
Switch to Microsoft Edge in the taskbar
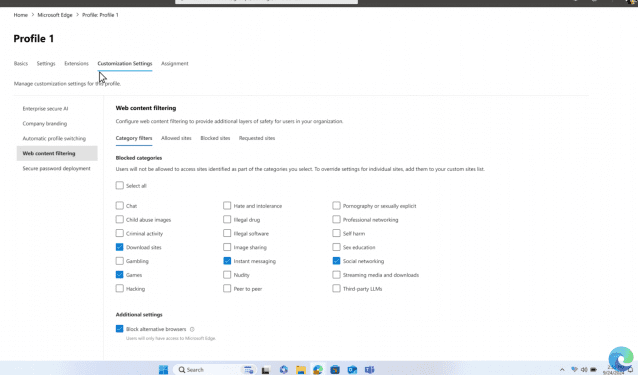tap(318, 369)
